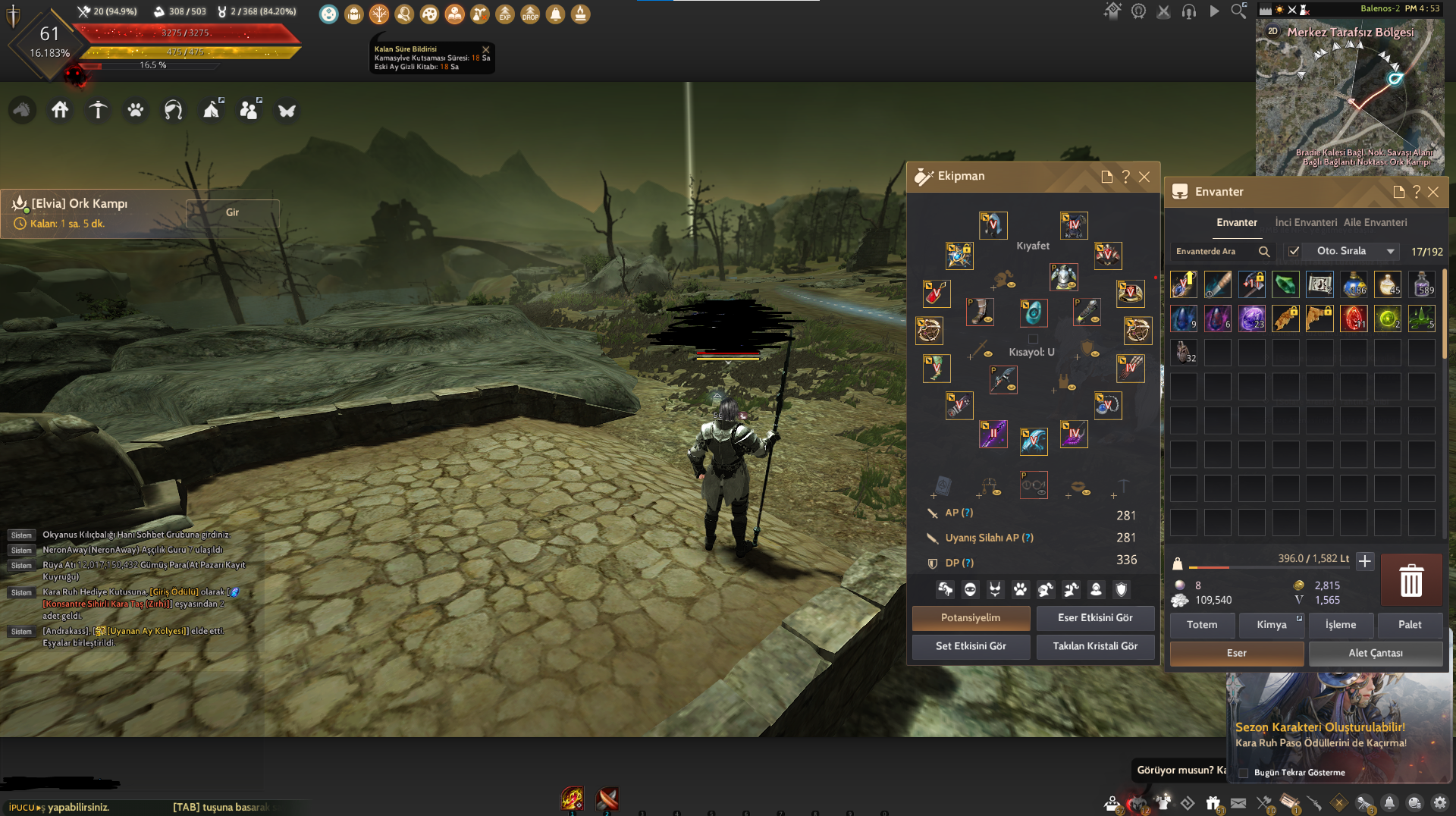Click the play triangle icon top right
The height and width of the screenshot is (816, 1456).
[1214, 11]
